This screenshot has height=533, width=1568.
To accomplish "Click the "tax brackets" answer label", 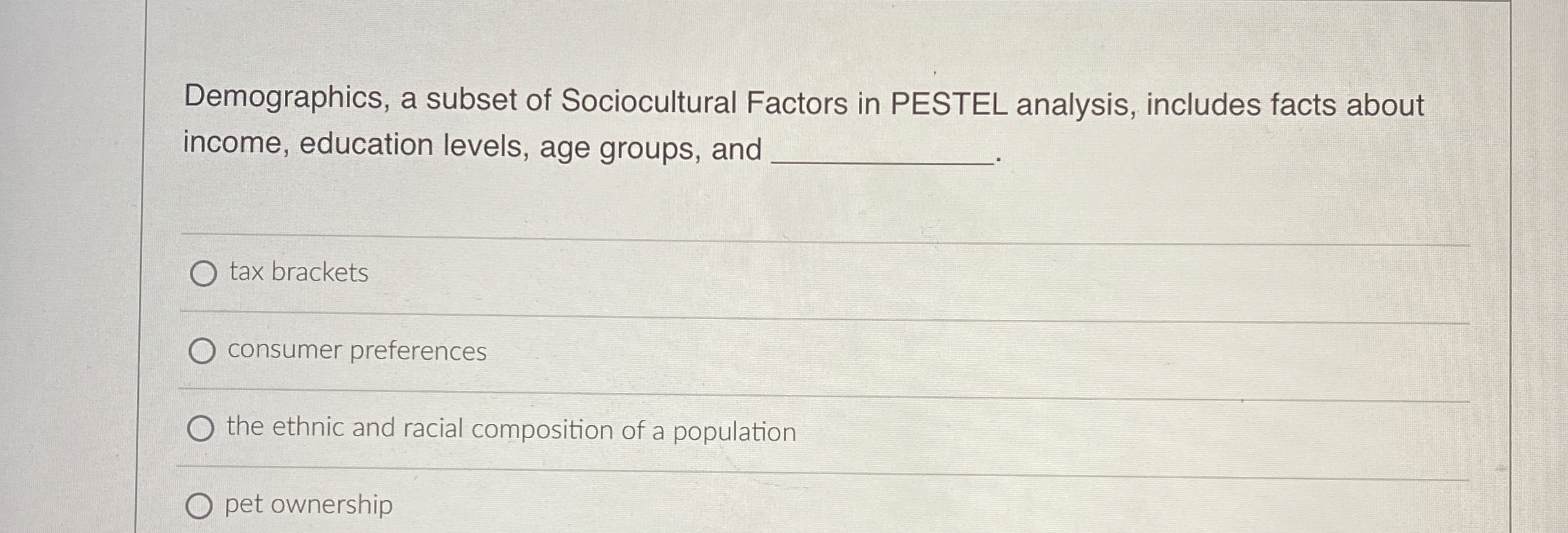I will click(x=298, y=272).
